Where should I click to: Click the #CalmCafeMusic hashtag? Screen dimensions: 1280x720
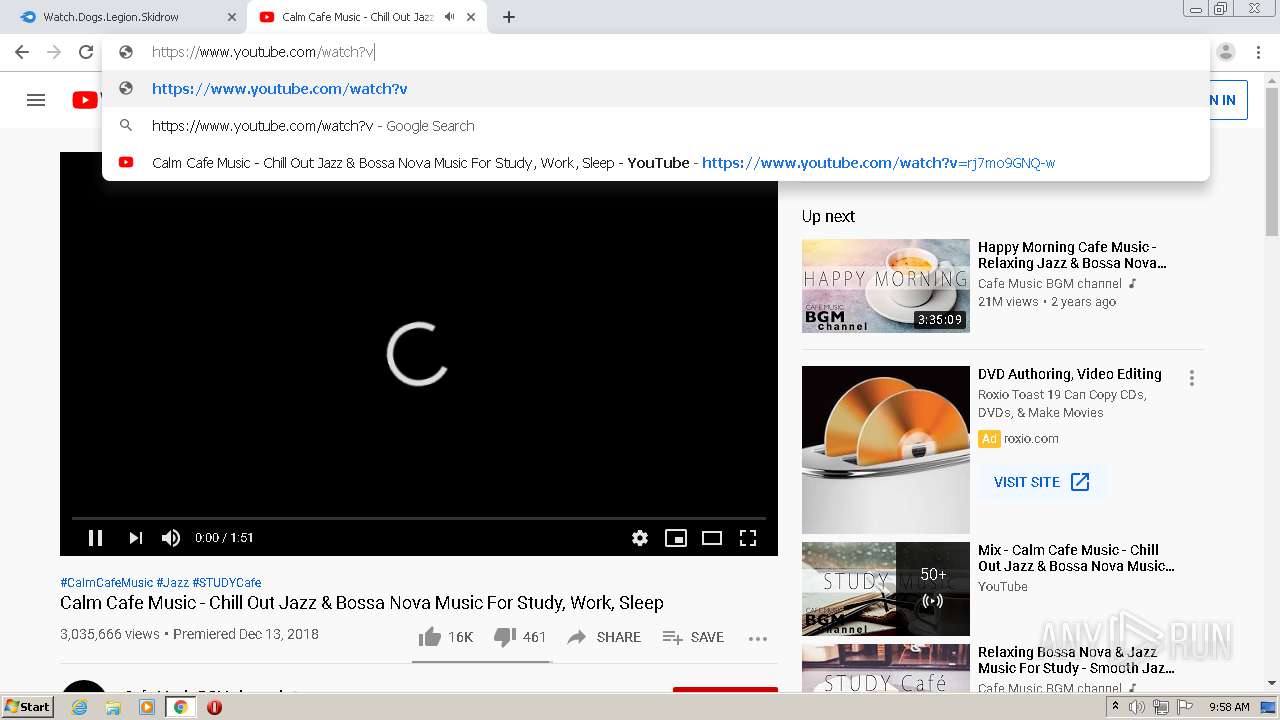106,582
